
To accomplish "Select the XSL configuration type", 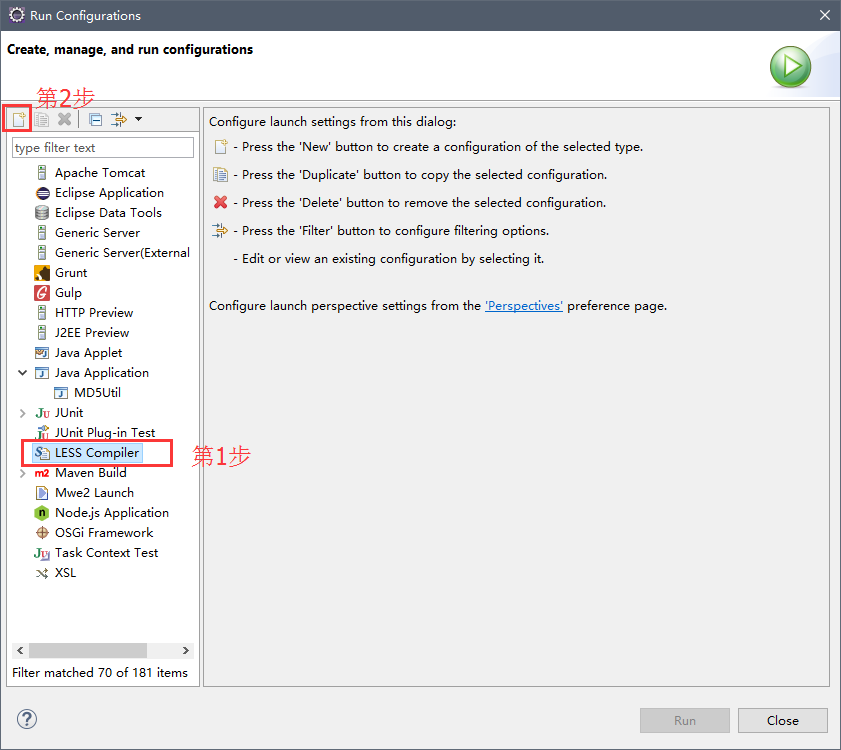I will point(65,572).
